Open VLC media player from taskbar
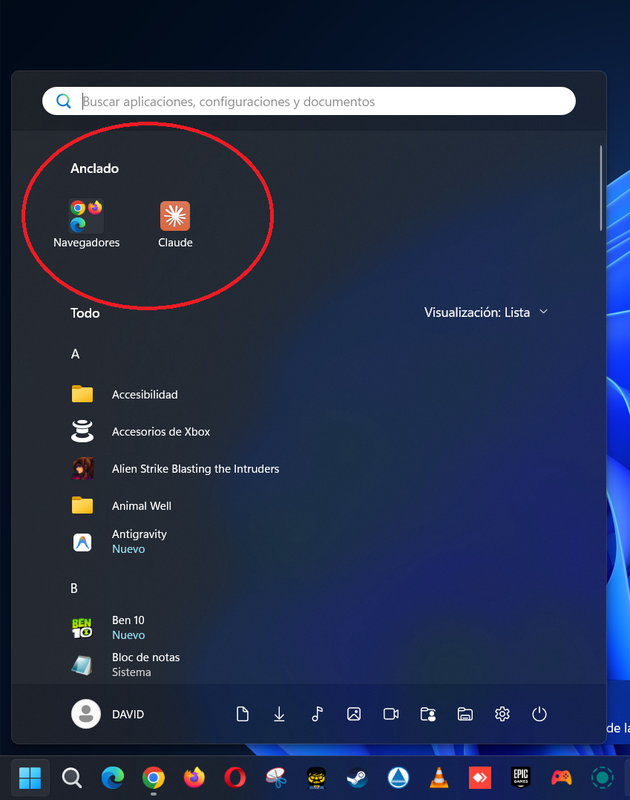Image resolution: width=630 pixels, height=800 pixels. pos(439,778)
